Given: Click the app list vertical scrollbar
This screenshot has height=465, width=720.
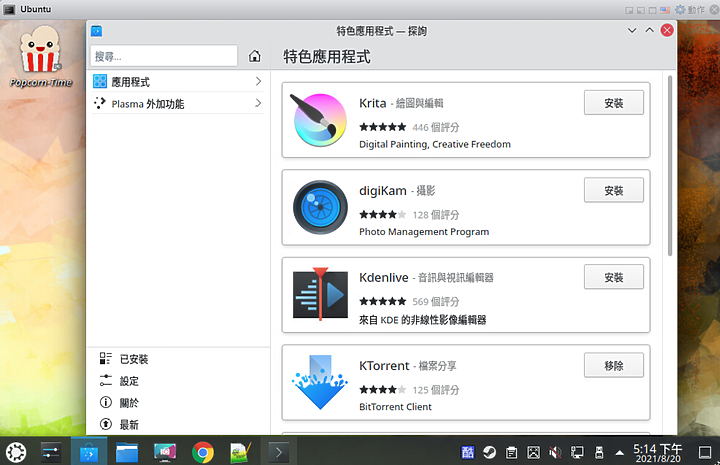Looking at the screenshot, I should [670, 165].
